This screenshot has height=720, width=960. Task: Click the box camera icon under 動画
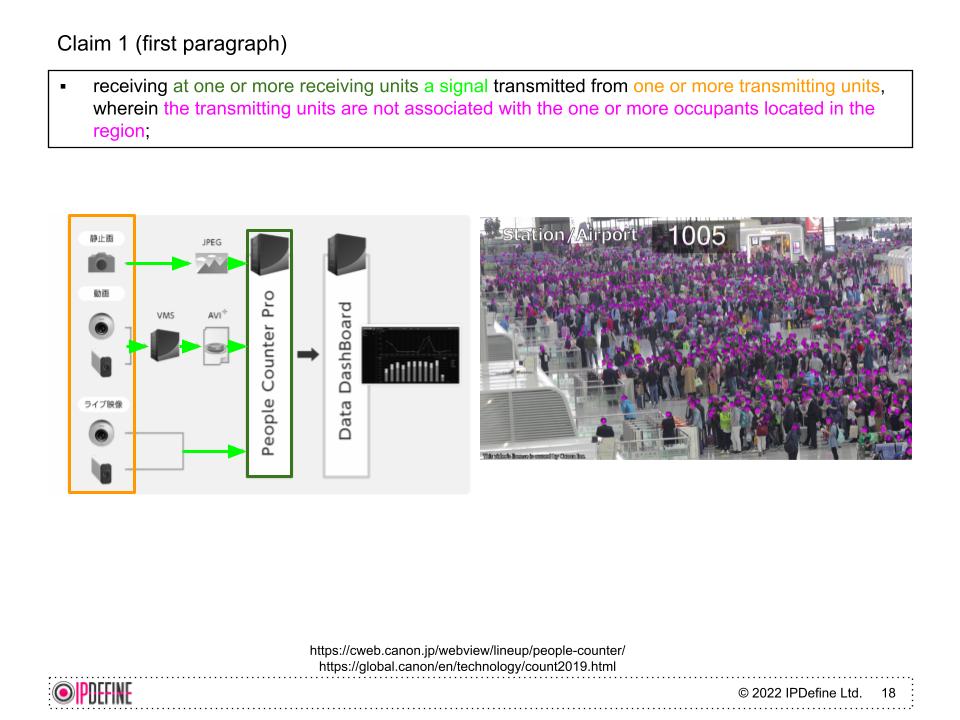[102, 364]
